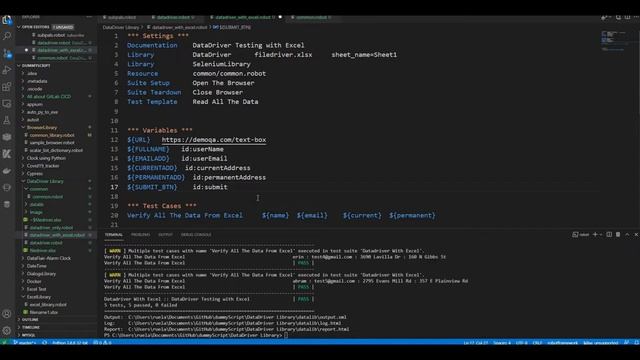Open Rename1.xlsx file in explorer
Image resolution: width=640 pixels, height=360 pixels.
pyautogui.click(x=43, y=312)
